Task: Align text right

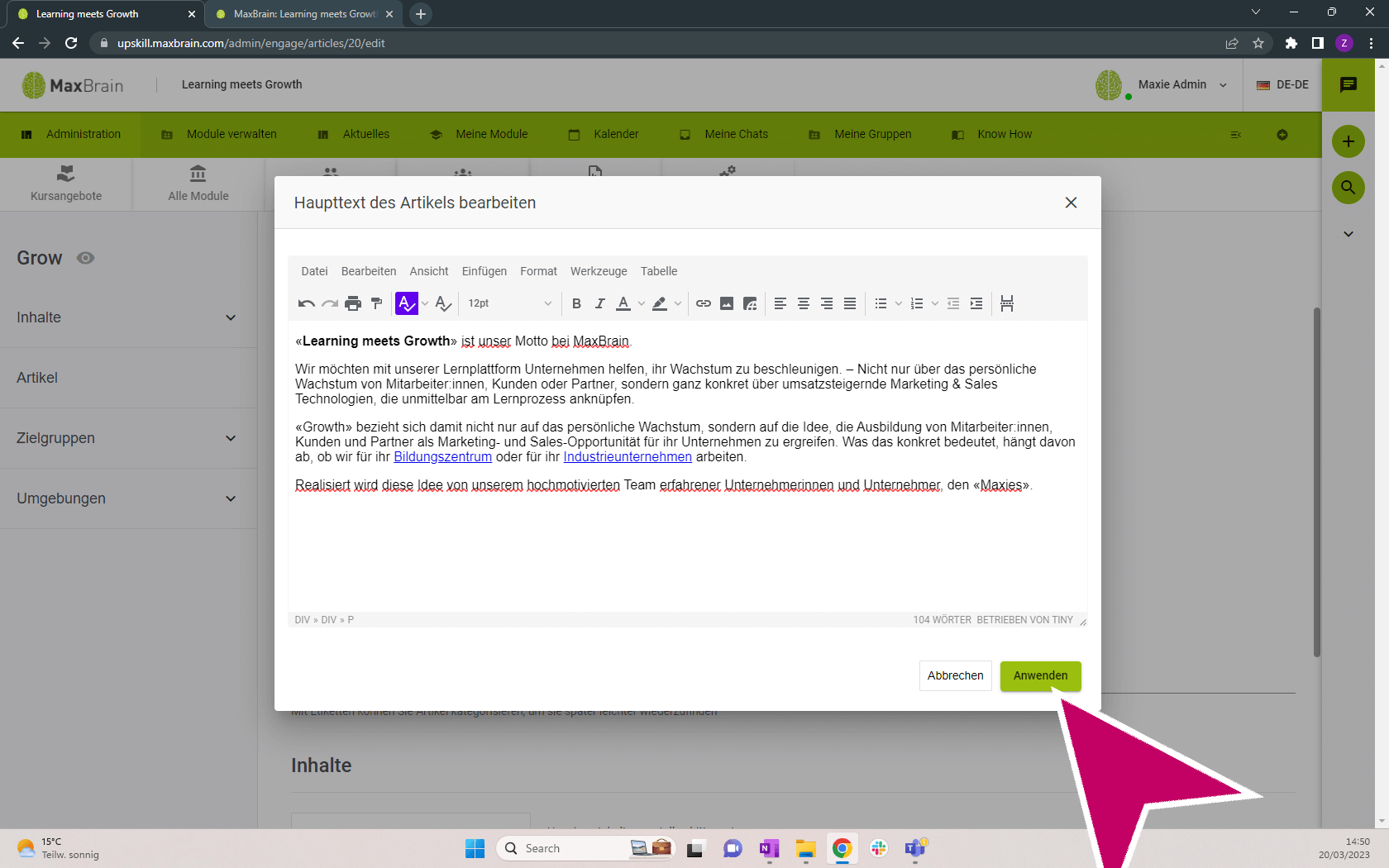Action: point(826,303)
